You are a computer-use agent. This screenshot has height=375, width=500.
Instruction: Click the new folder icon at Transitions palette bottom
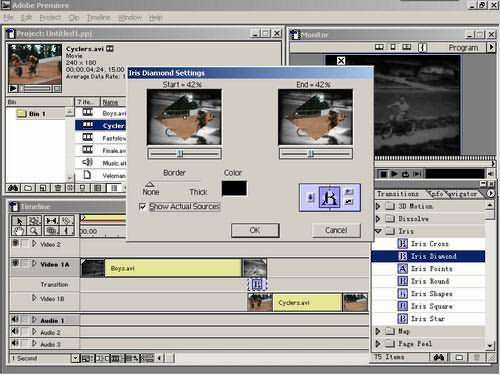click(459, 357)
